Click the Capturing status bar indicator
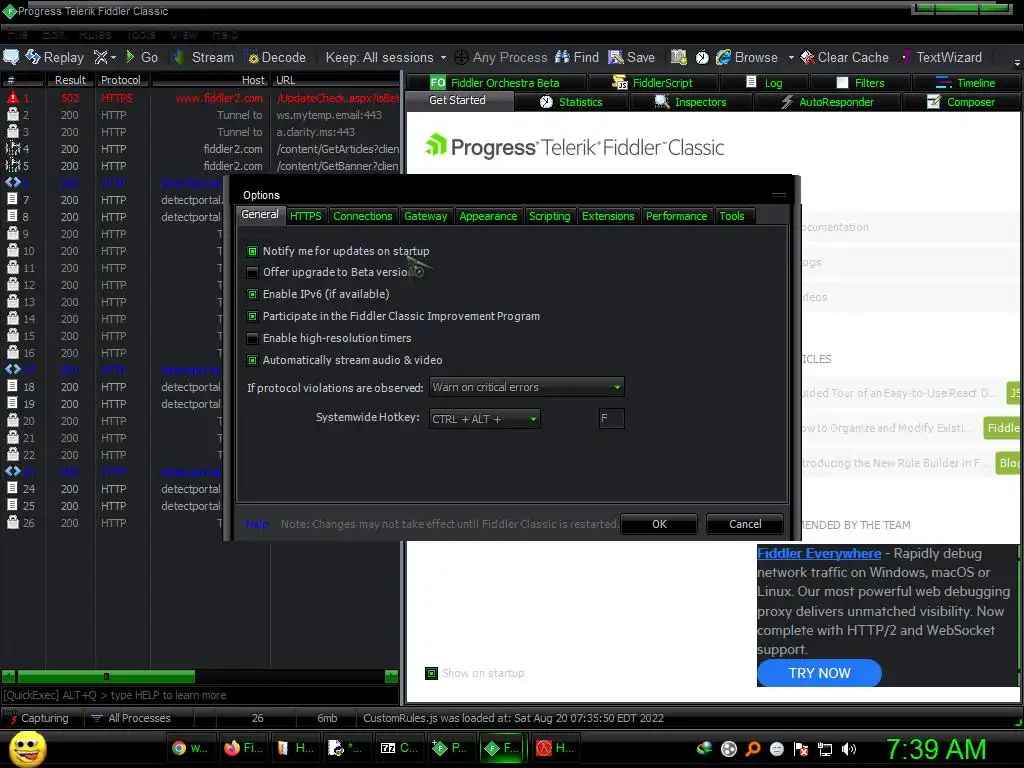1024x768 pixels. click(x=38, y=718)
